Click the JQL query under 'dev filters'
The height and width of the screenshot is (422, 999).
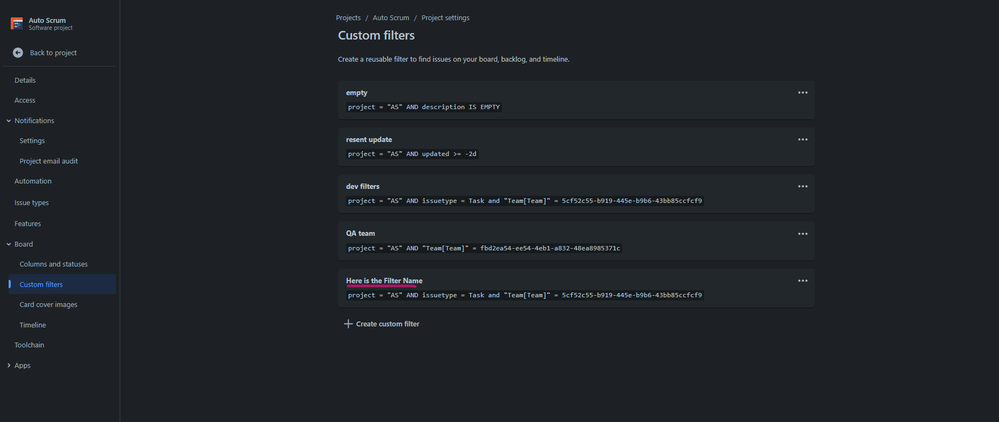[525, 201]
